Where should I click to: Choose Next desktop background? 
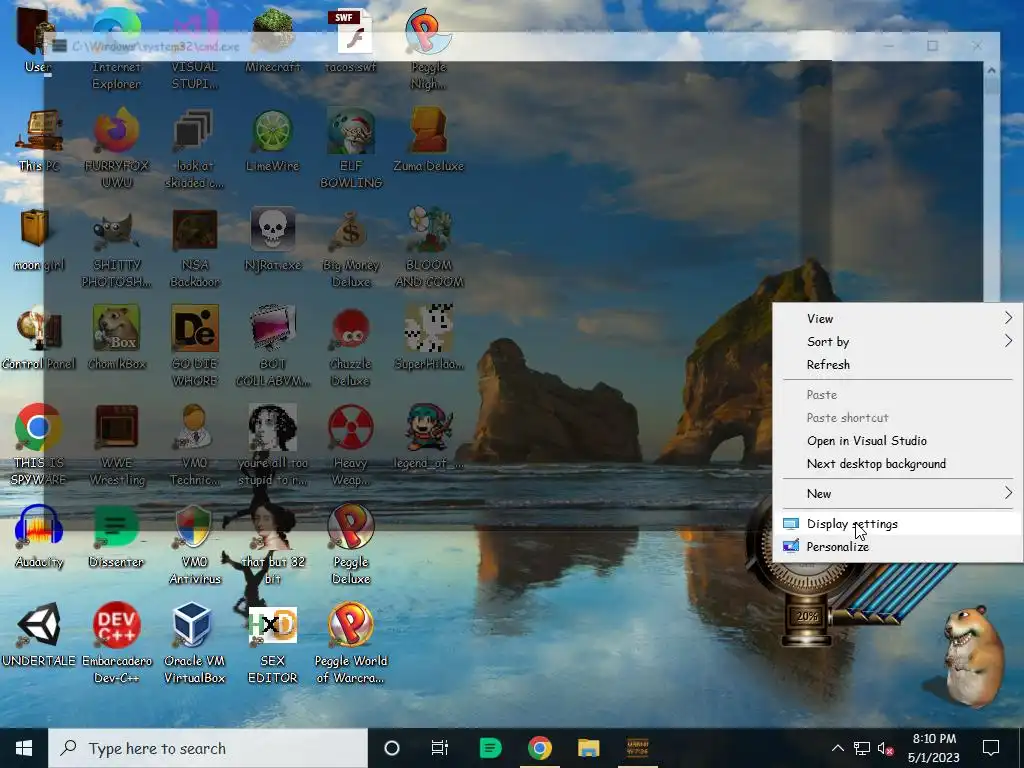(x=898, y=463)
